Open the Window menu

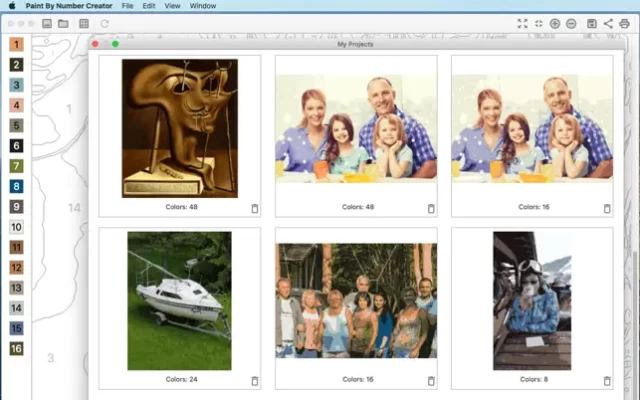pyautogui.click(x=202, y=6)
